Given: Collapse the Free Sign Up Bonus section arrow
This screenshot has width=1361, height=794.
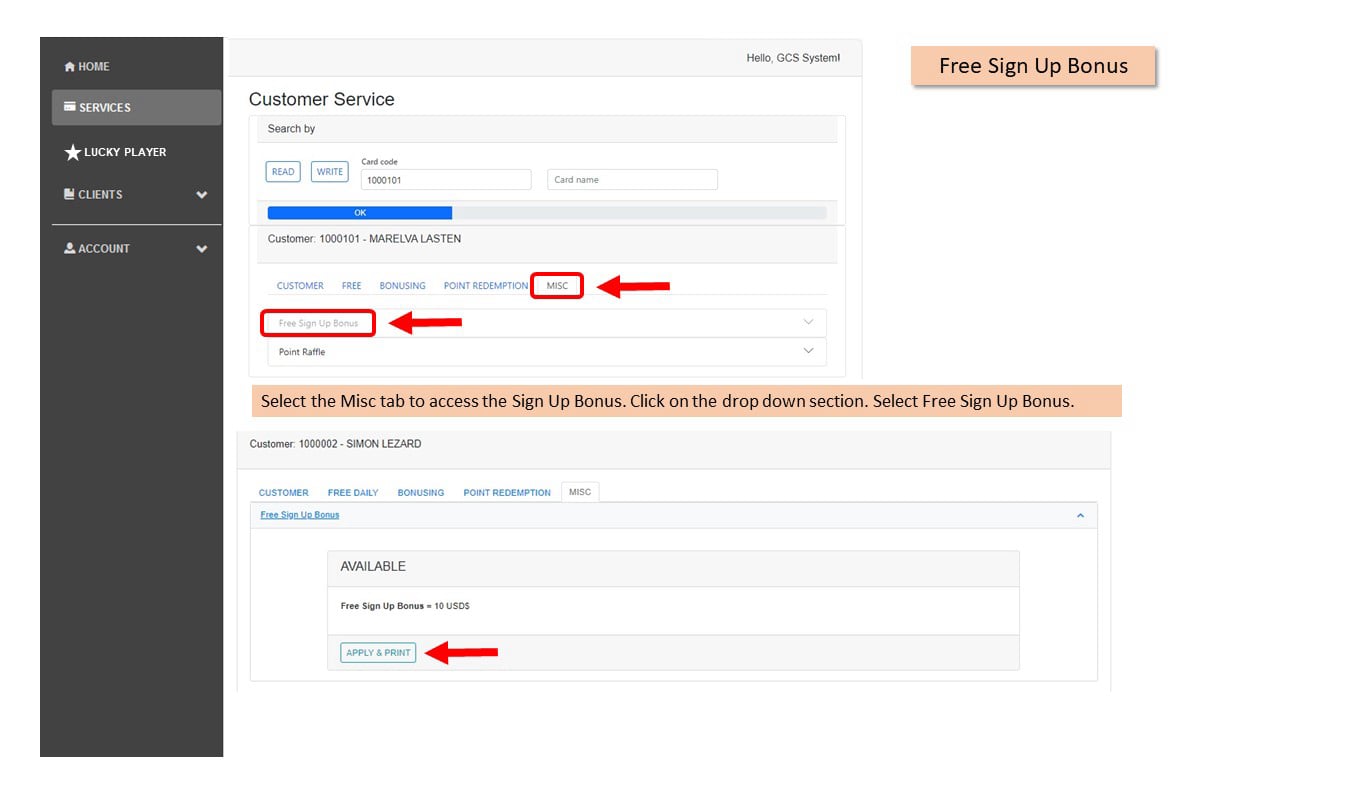Looking at the screenshot, I should [x=1080, y=515].
